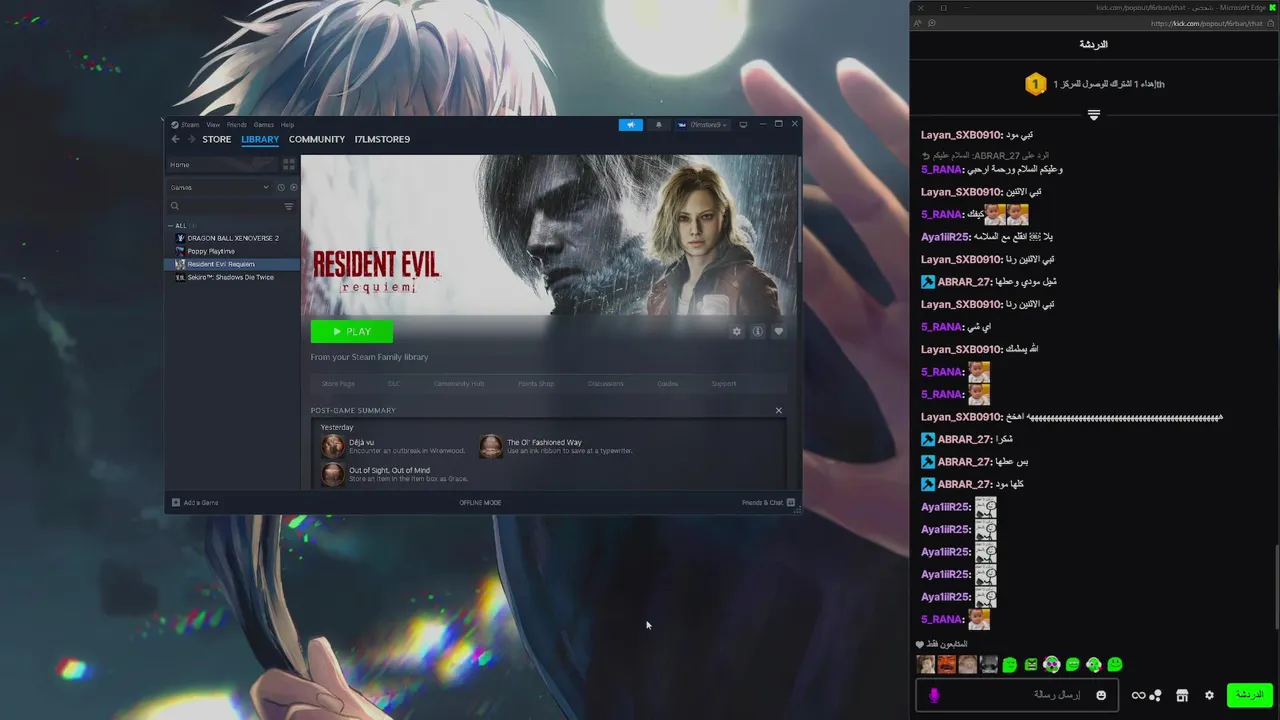Add Resident Evil Requiem to favorites heart

coord(779,331)
